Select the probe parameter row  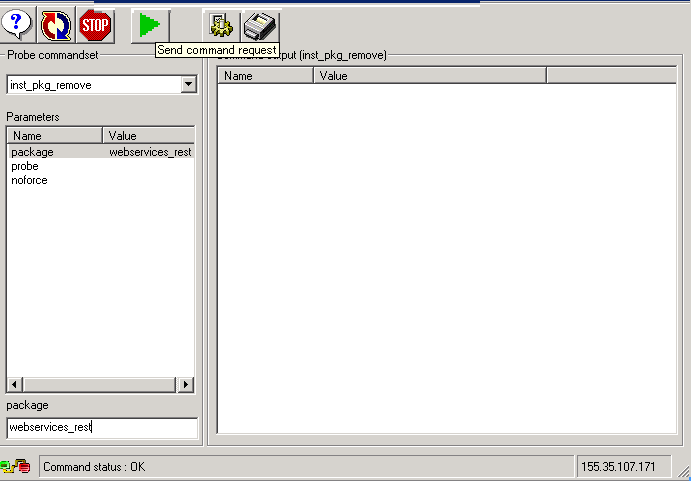[100, 166]
